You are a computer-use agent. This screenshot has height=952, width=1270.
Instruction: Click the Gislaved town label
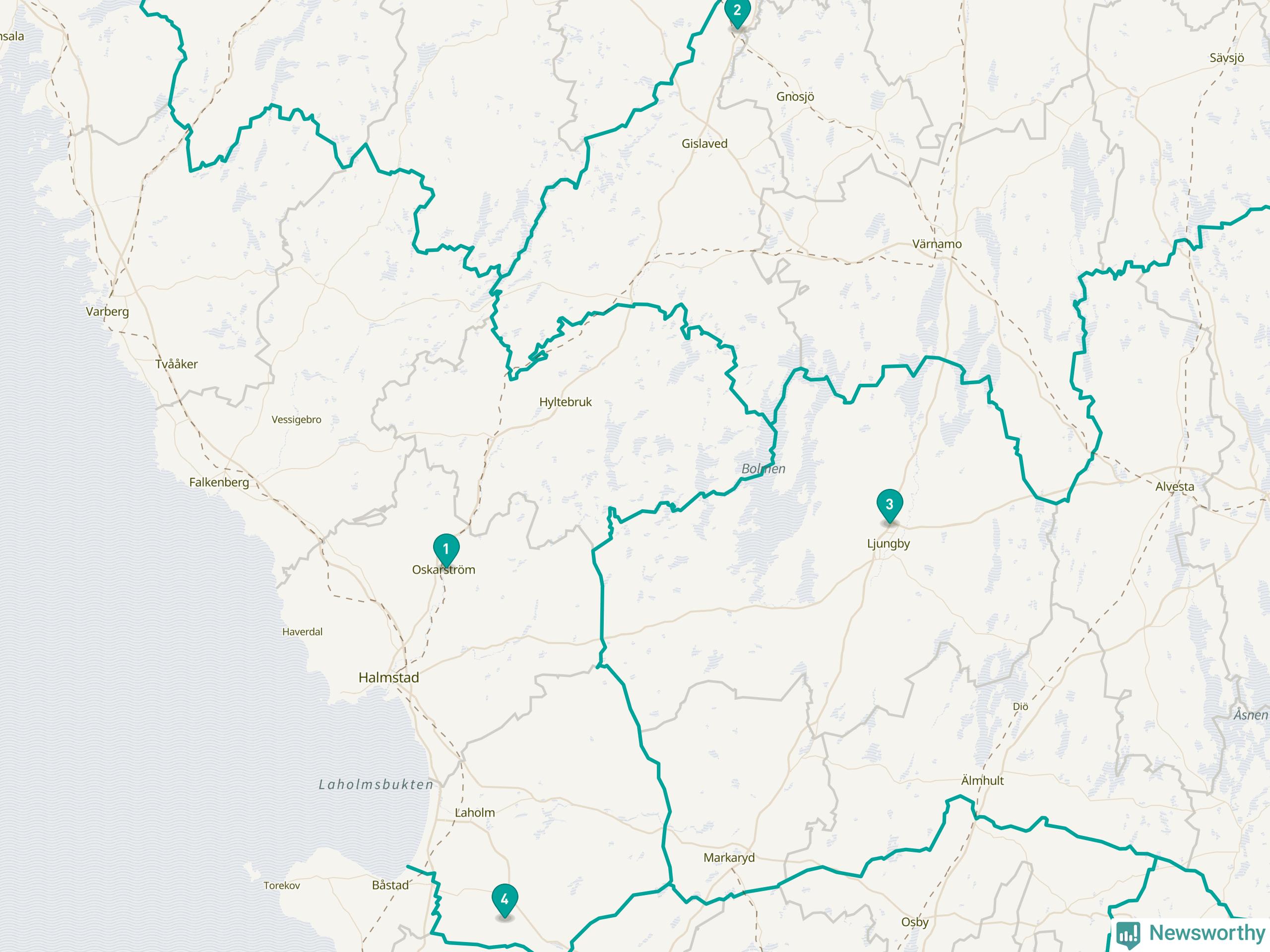pyautogui.click(x=704, y=144)
